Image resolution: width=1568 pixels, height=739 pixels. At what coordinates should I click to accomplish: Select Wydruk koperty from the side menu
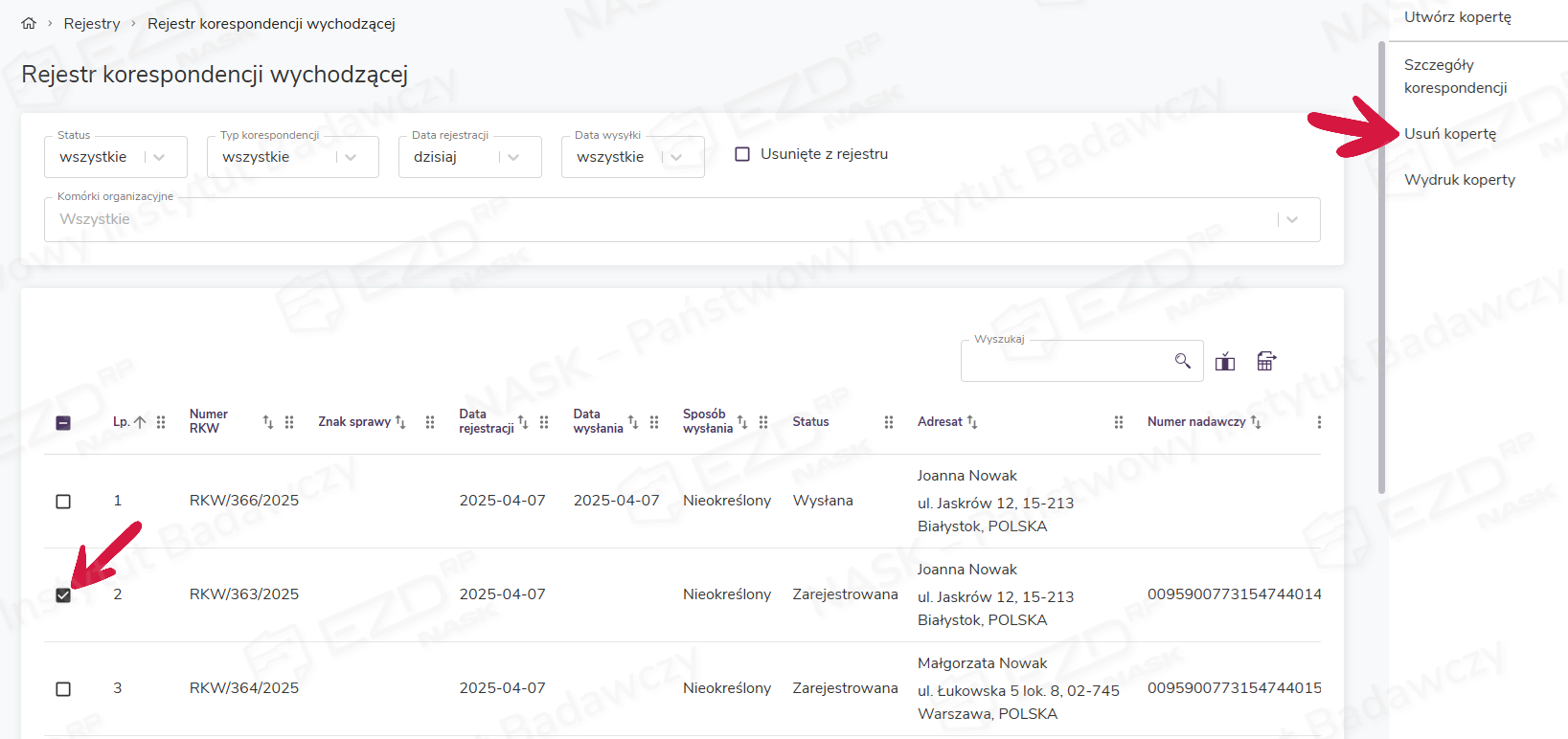click(x=1459, y=180)
